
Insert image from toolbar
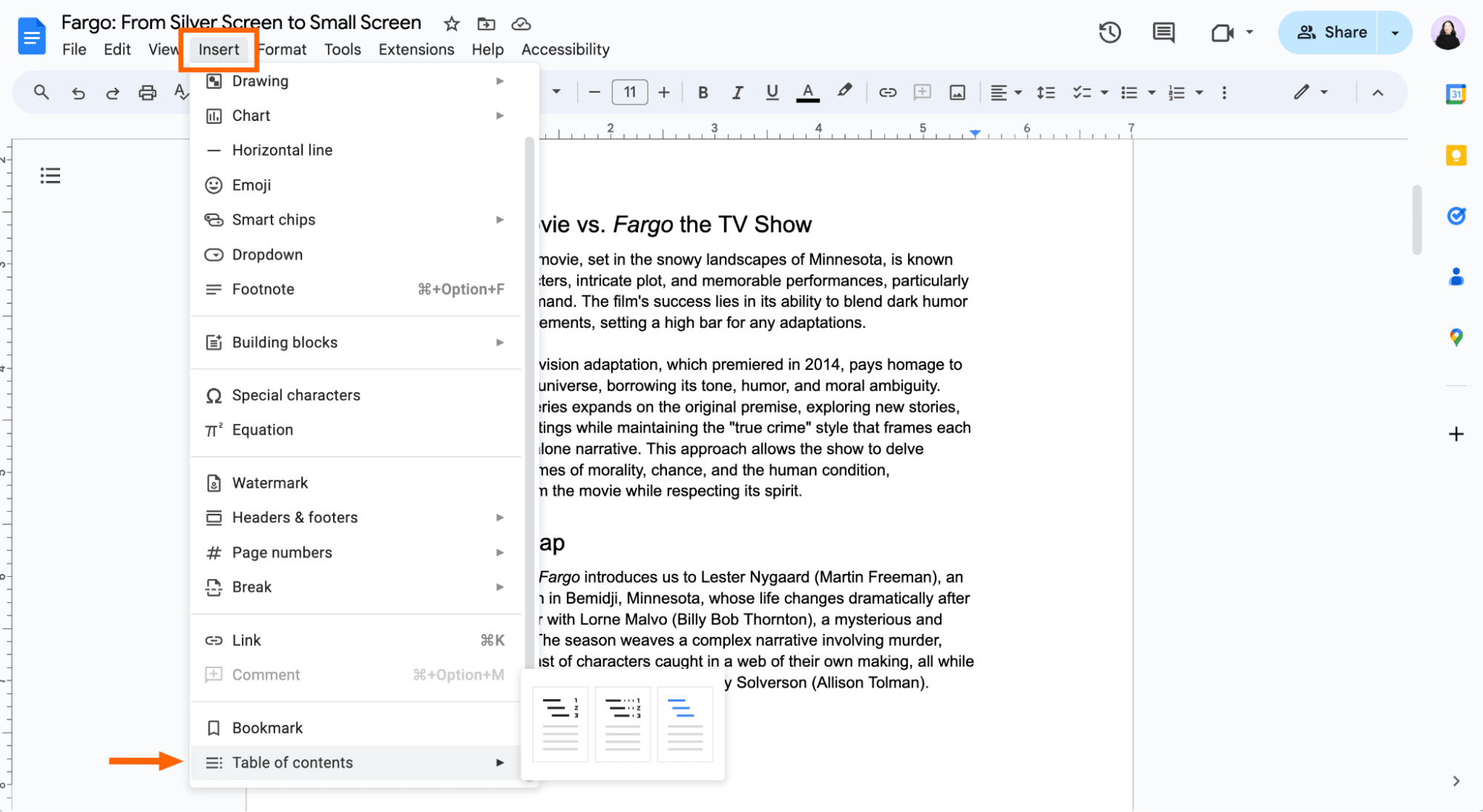point(957,93)
